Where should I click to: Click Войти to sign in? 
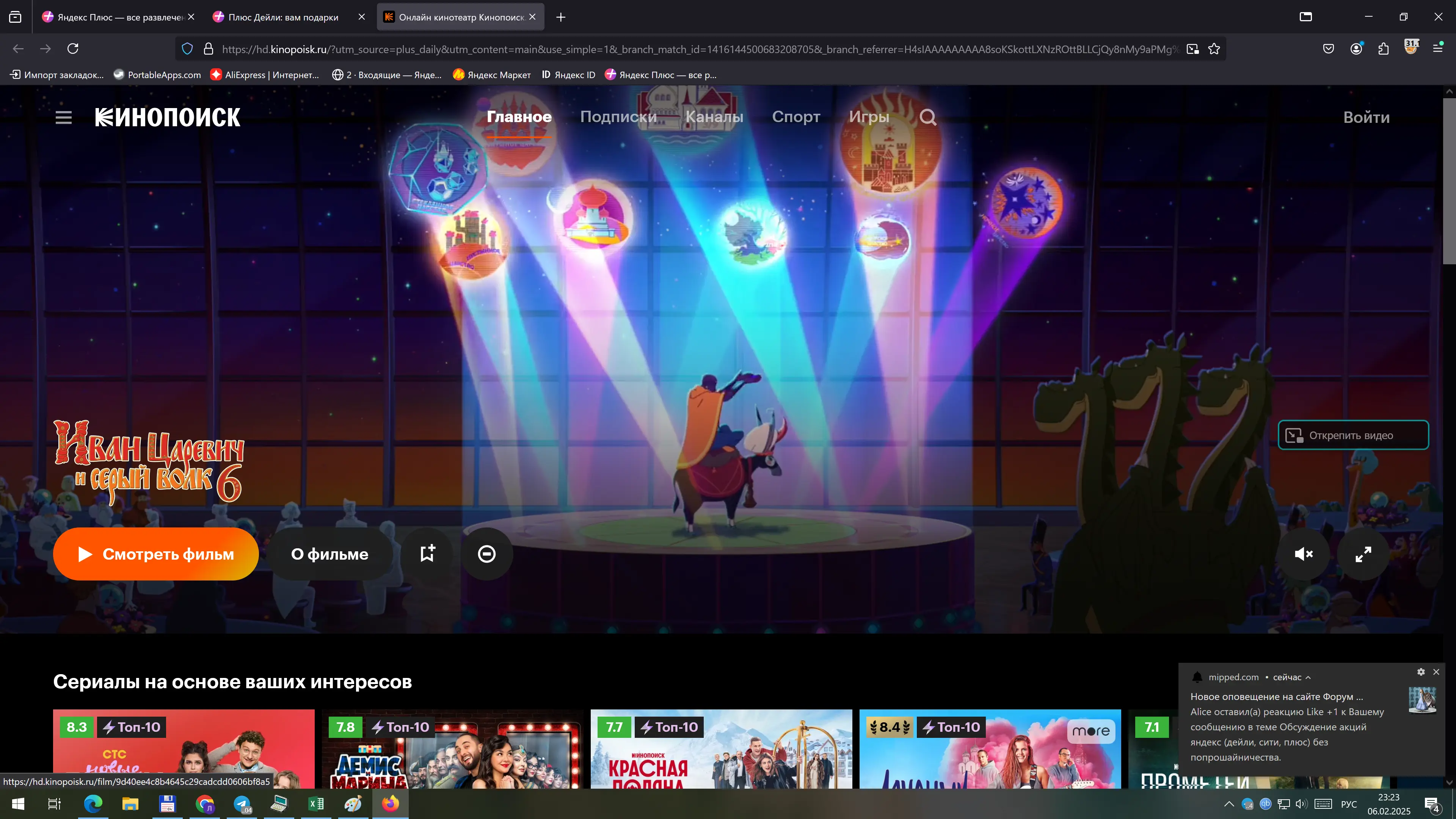click(1366, 118)
